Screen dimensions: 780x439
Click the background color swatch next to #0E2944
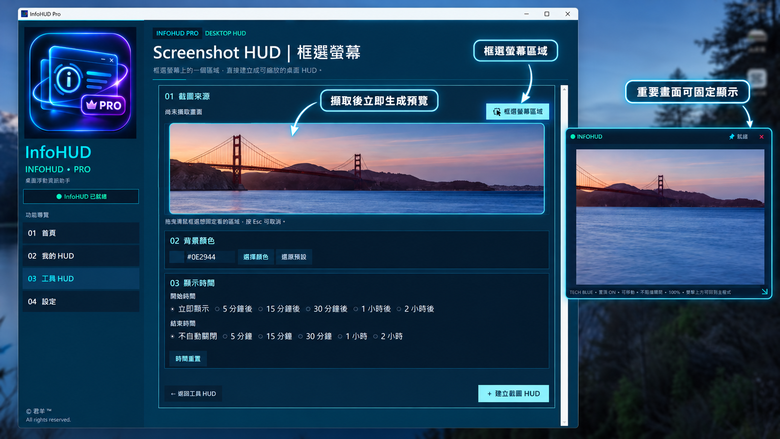coord(177,257)
